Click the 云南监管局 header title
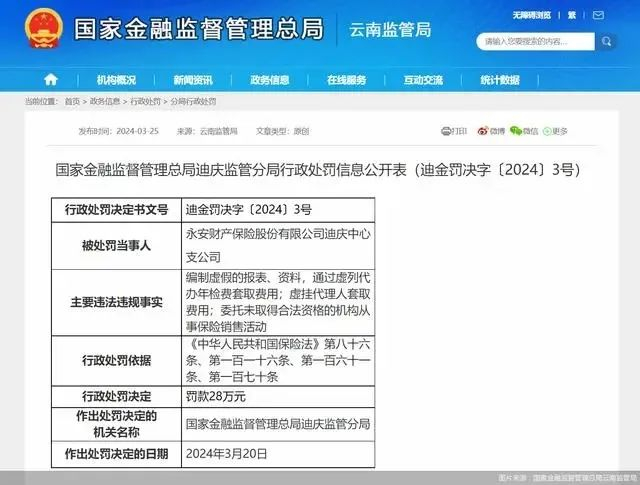 390,30
